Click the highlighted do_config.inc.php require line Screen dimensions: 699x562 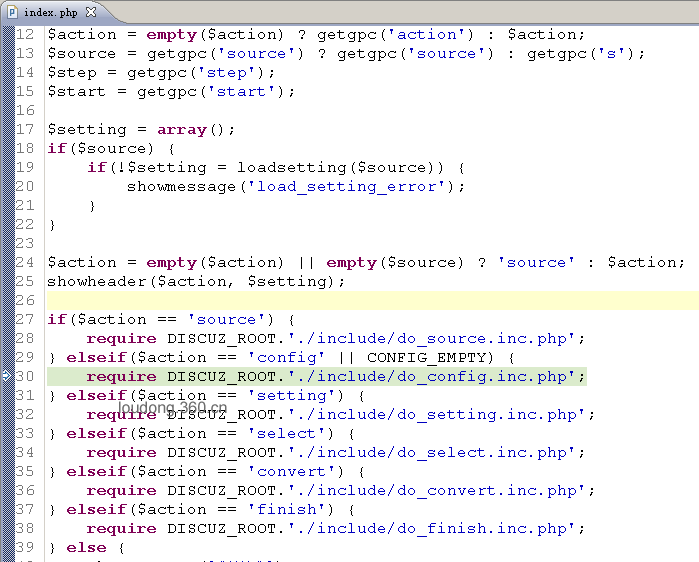317,377
